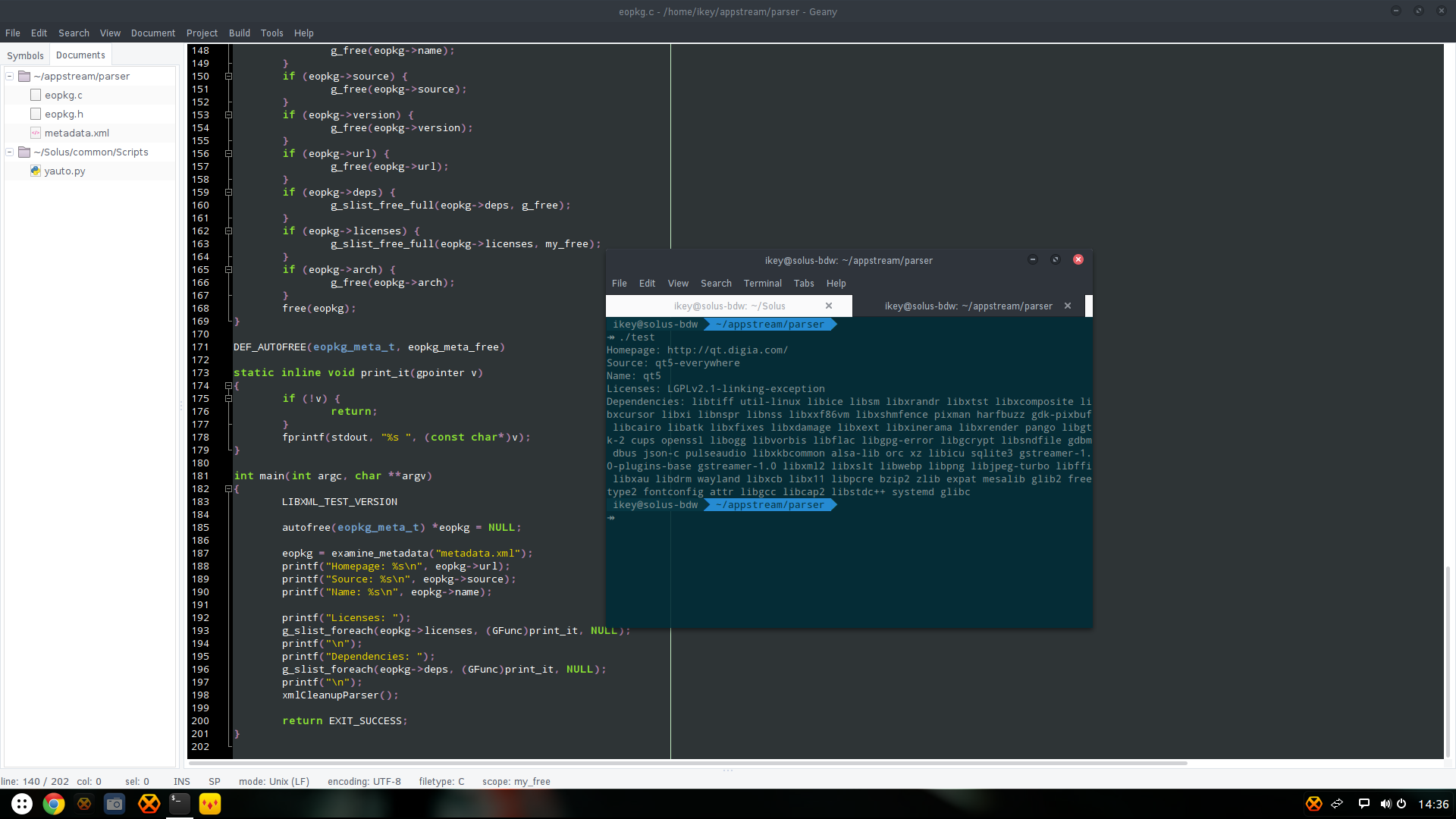The height and width of the screenshot is (819, 1456).
Task: Click the metadata.xml file icon
Action: click(x=36, y=133)
